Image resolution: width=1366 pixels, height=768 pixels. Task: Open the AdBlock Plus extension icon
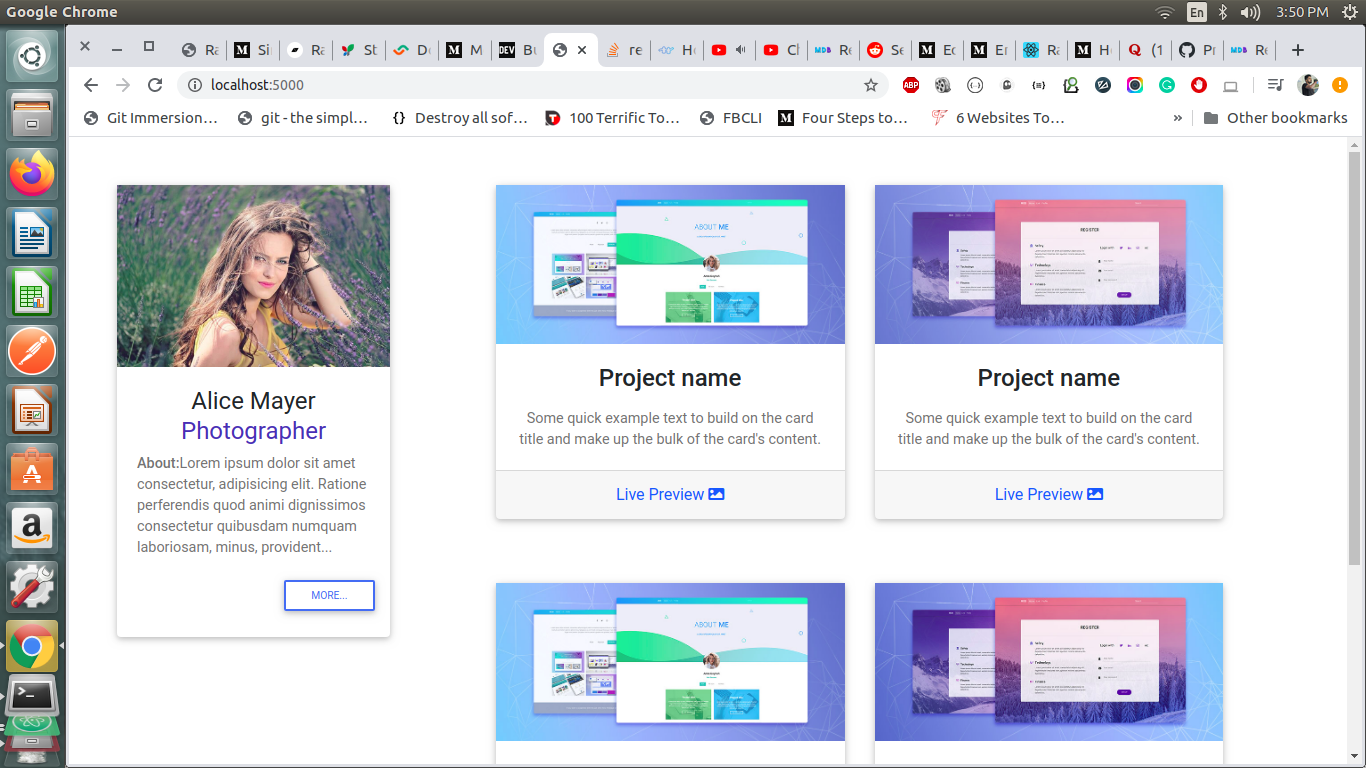911,85
